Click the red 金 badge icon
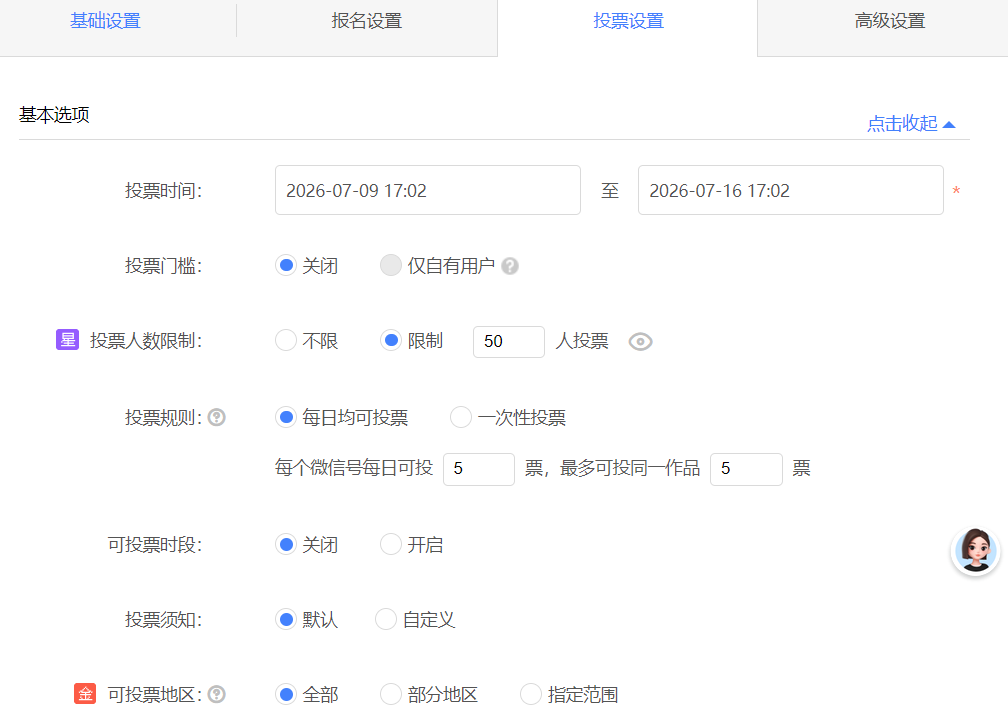This screenshot has width=1008, height=722. 85,694
